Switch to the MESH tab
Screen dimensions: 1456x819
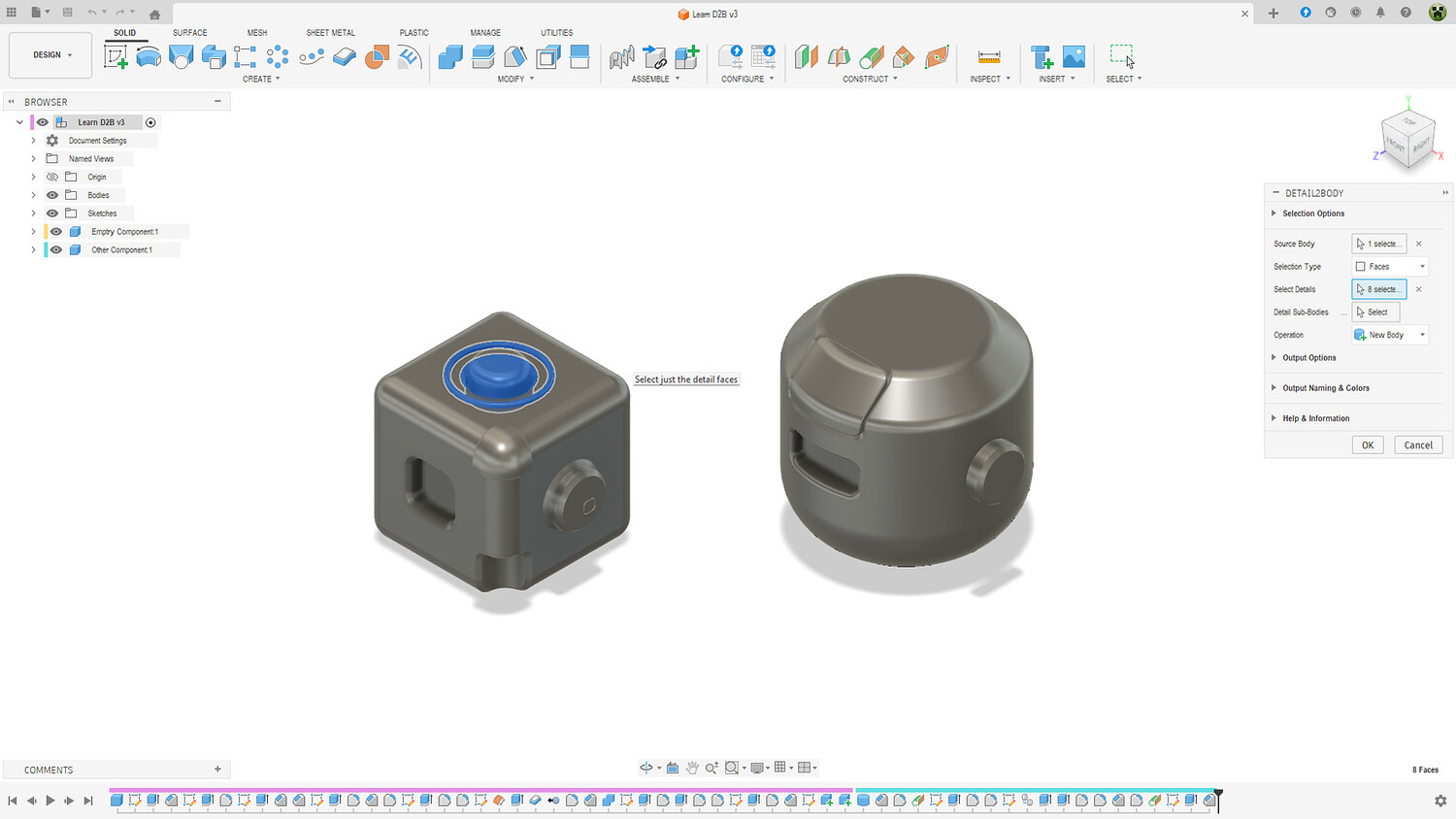click(x=257, y=33)
